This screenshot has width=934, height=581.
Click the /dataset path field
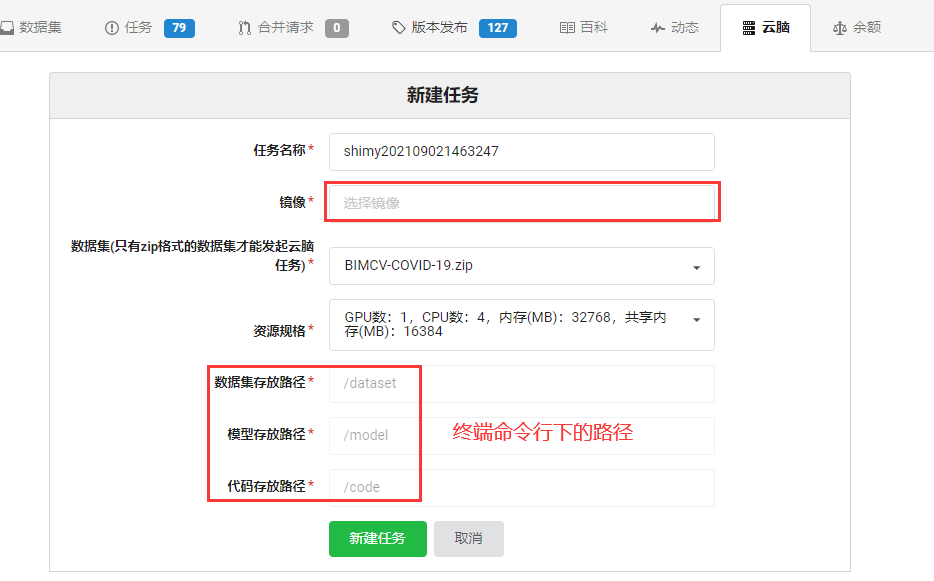pos(522,384)
